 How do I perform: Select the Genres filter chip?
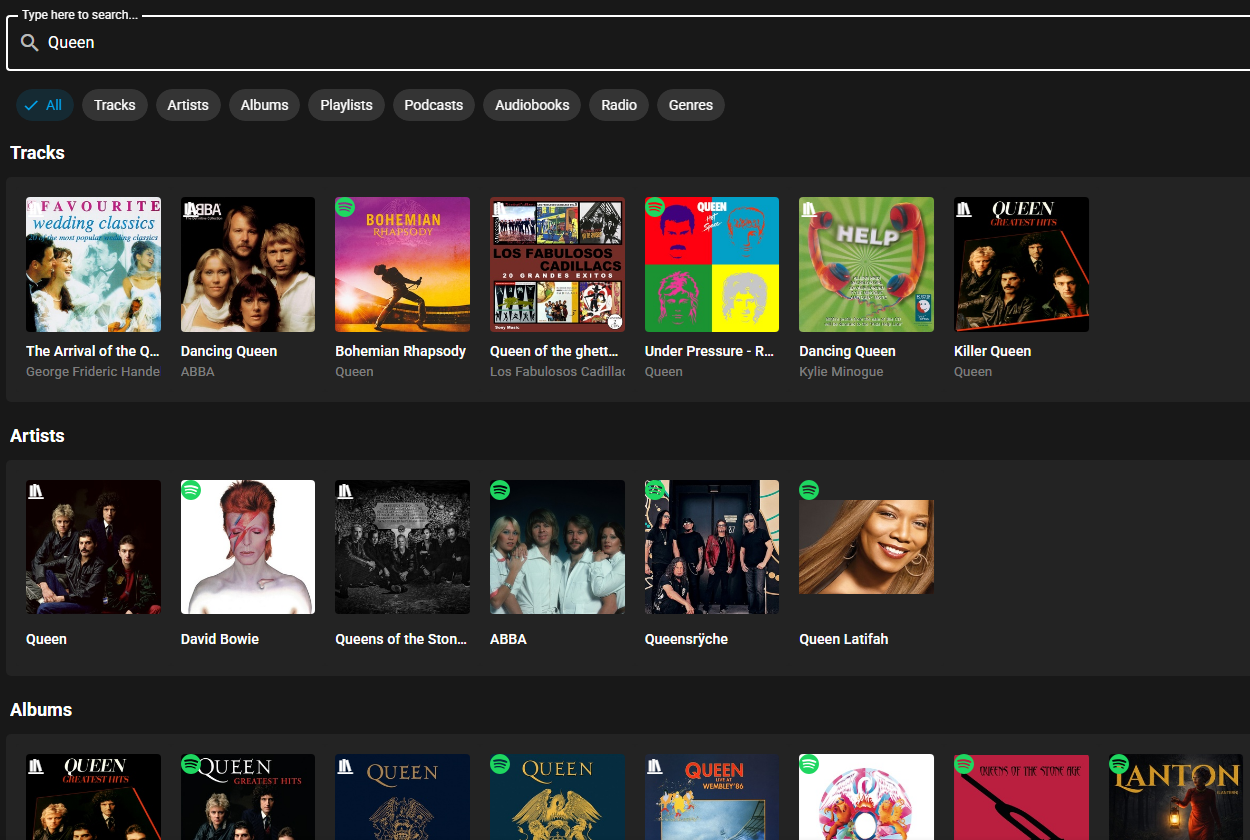pos(691,105)
